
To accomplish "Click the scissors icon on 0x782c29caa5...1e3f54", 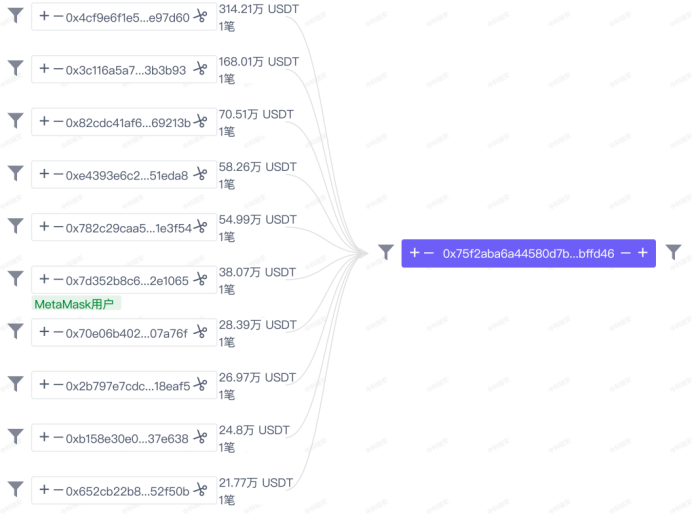I will point(200,227).
